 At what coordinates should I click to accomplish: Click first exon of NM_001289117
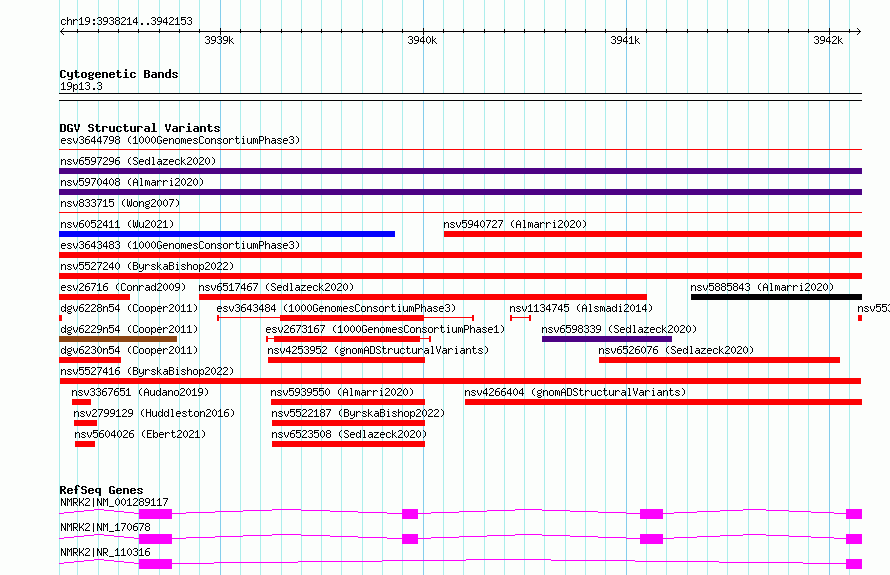coord(156,514)
